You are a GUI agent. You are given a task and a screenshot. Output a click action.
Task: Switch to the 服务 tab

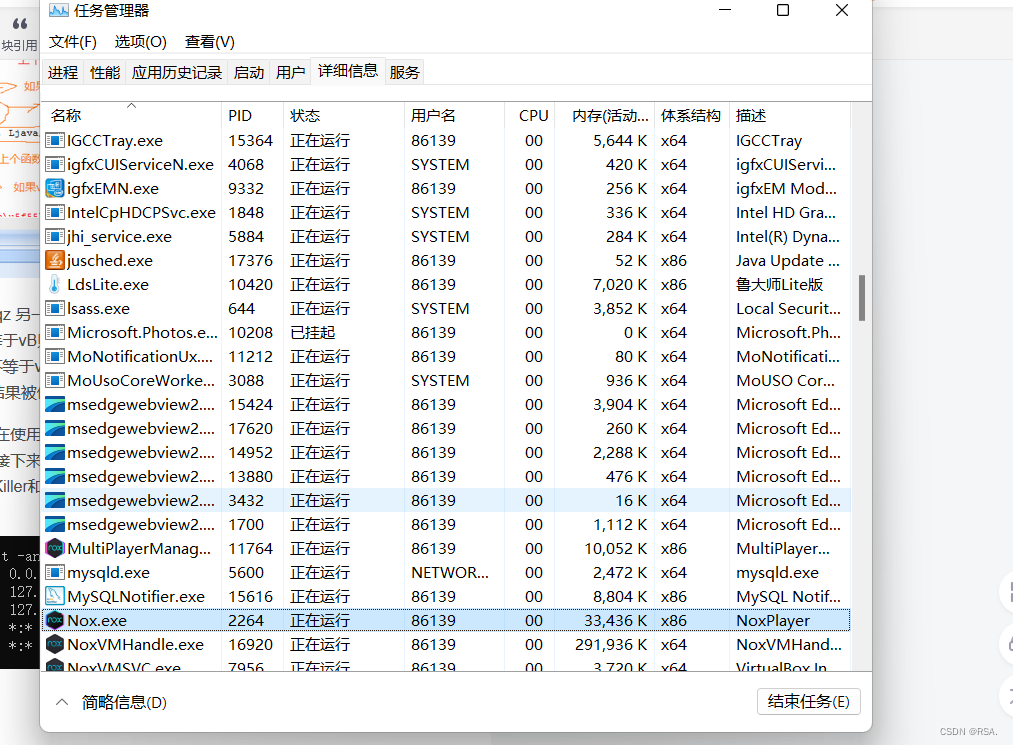point(404,72)
